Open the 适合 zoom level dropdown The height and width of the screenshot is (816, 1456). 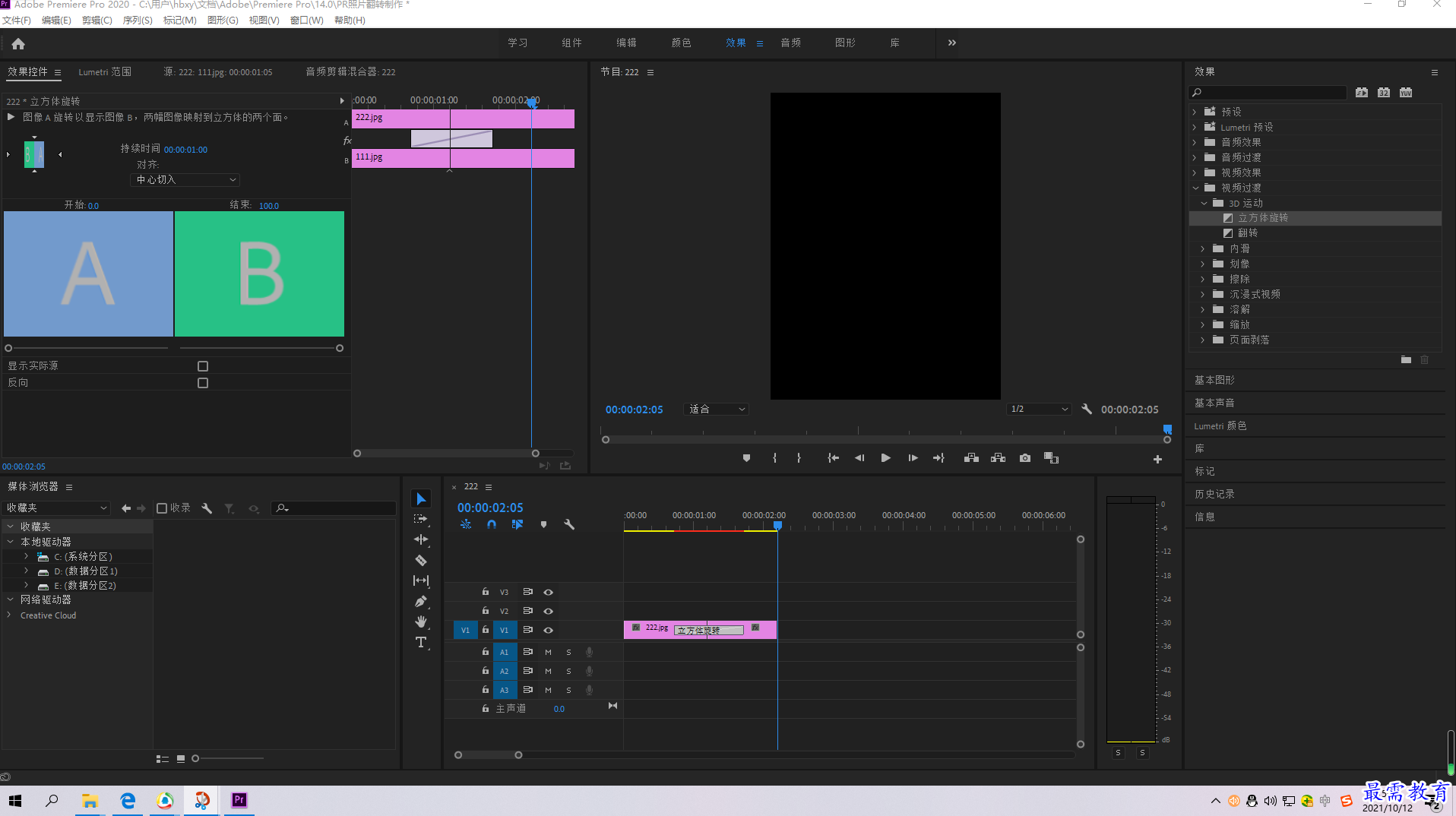[716, 409]
